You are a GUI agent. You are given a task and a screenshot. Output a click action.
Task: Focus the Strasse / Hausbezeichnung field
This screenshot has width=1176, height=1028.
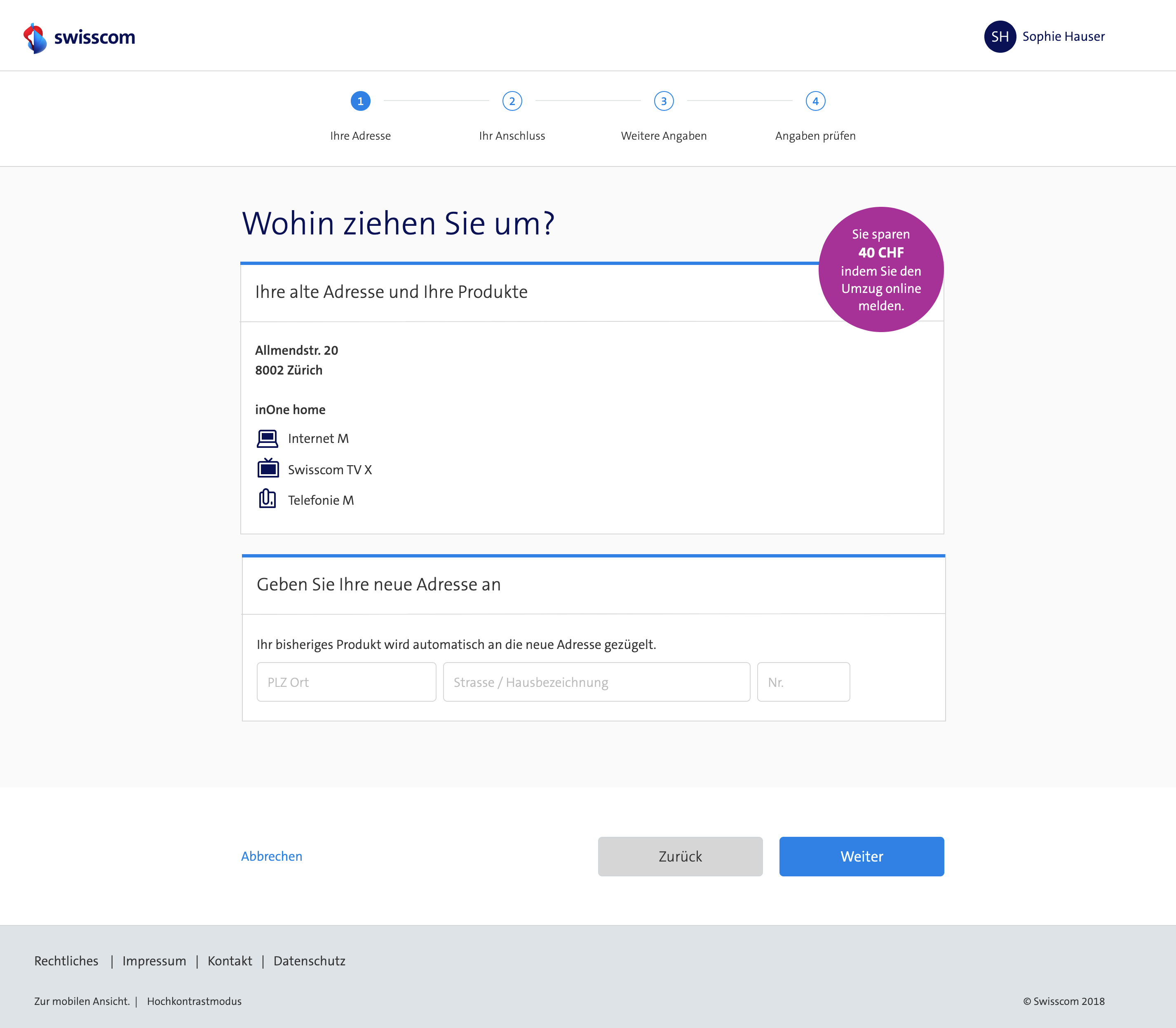click(x=596, y=682)
